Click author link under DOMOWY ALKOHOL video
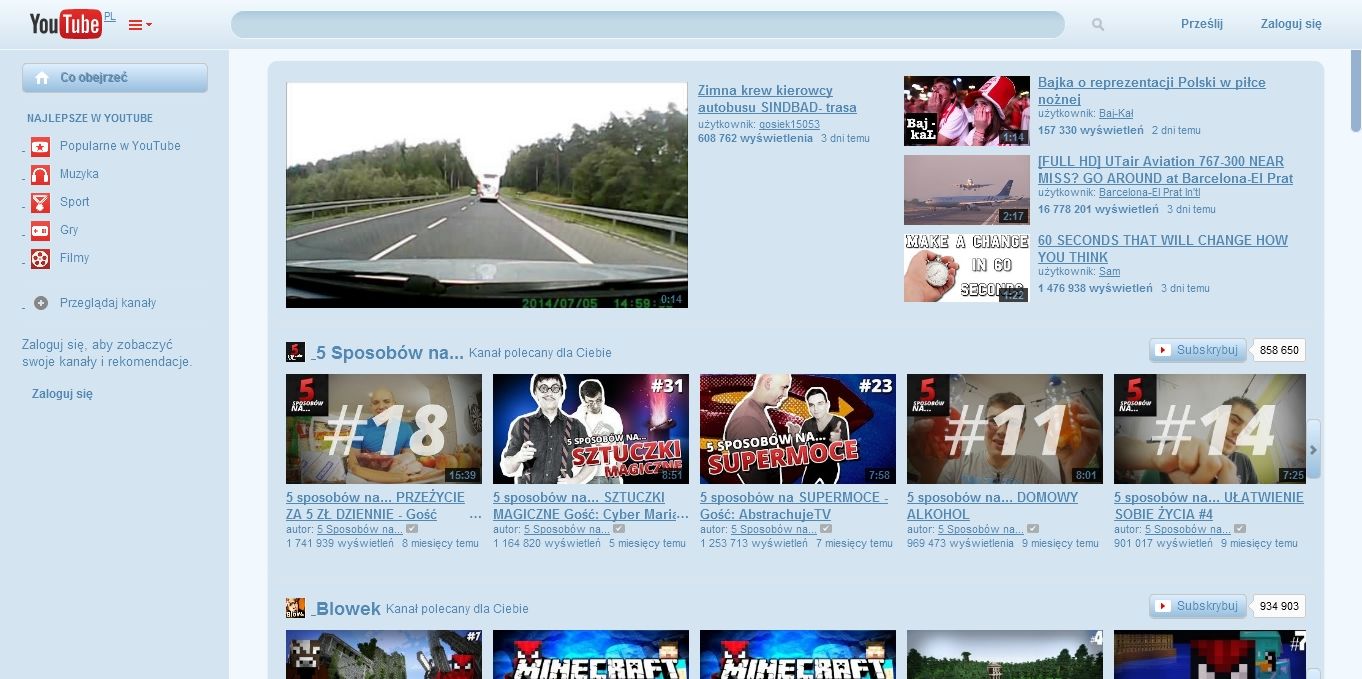Screen dimensions: 1362x679 (x=979, y=529)
